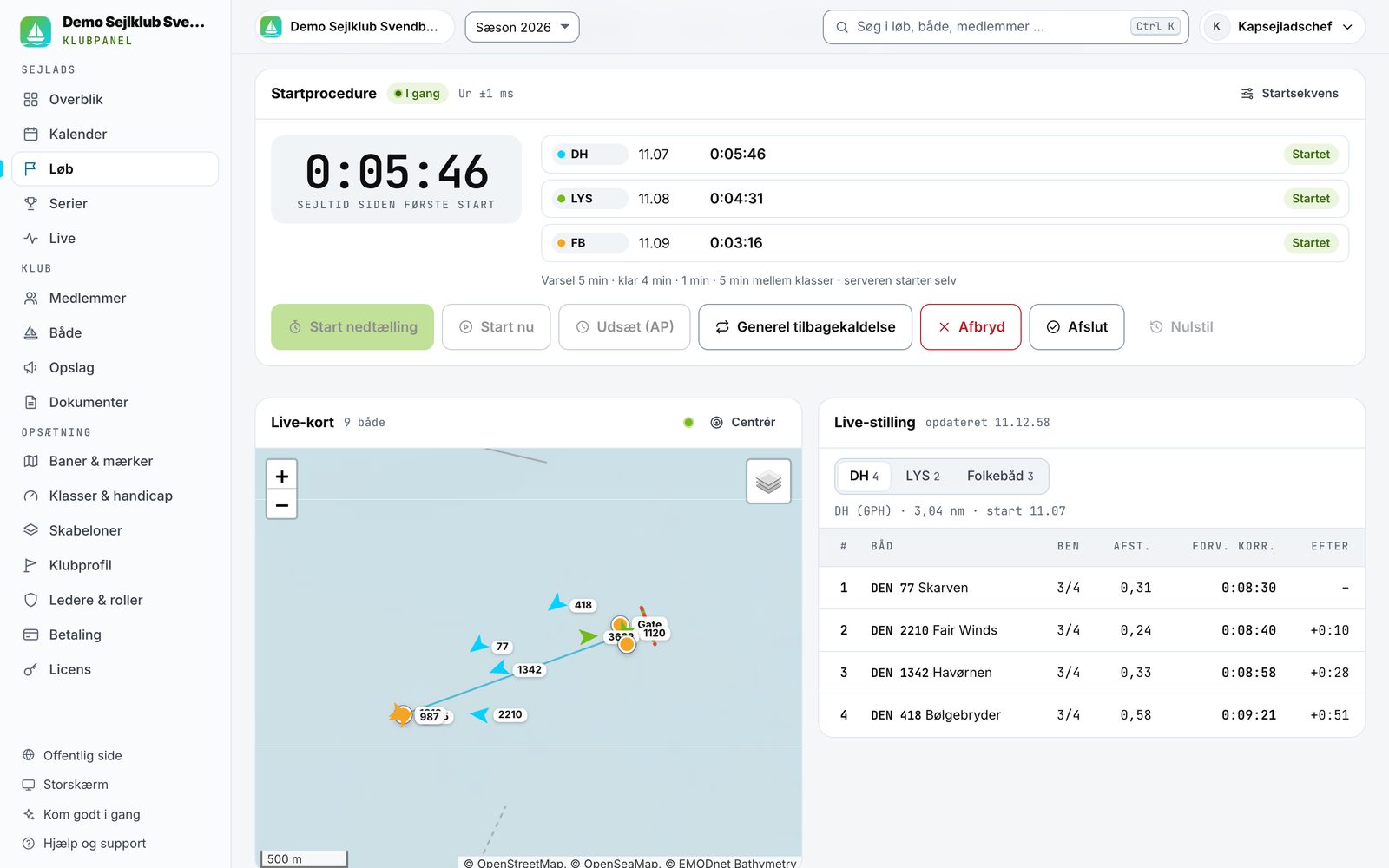Open Overblik in the sidebar
Viewport: 1389px width, 868px height.
115,100
